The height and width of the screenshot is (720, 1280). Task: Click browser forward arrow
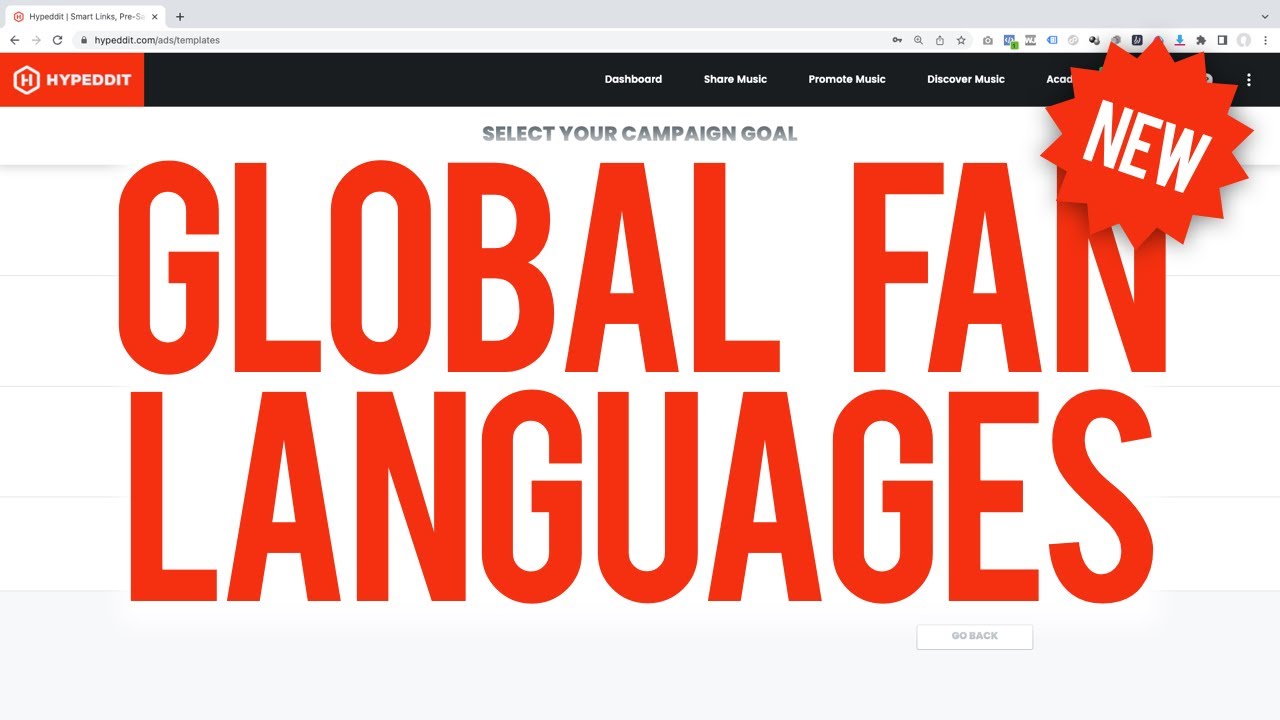coord(36,40)
